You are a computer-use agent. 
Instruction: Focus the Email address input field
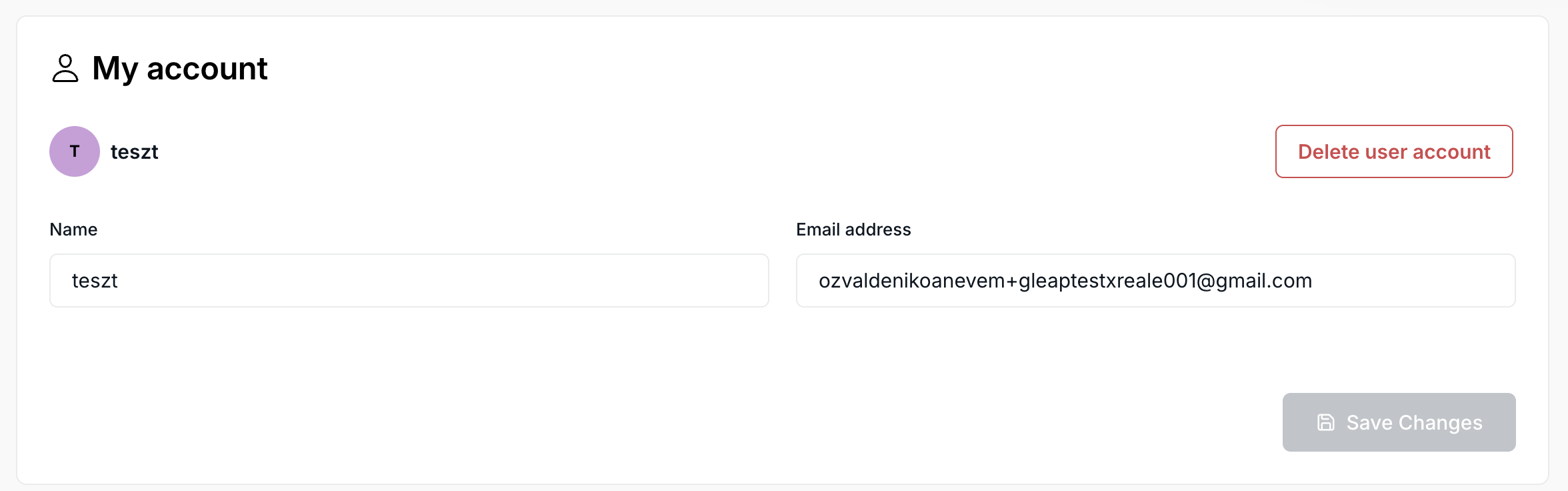1155,280
